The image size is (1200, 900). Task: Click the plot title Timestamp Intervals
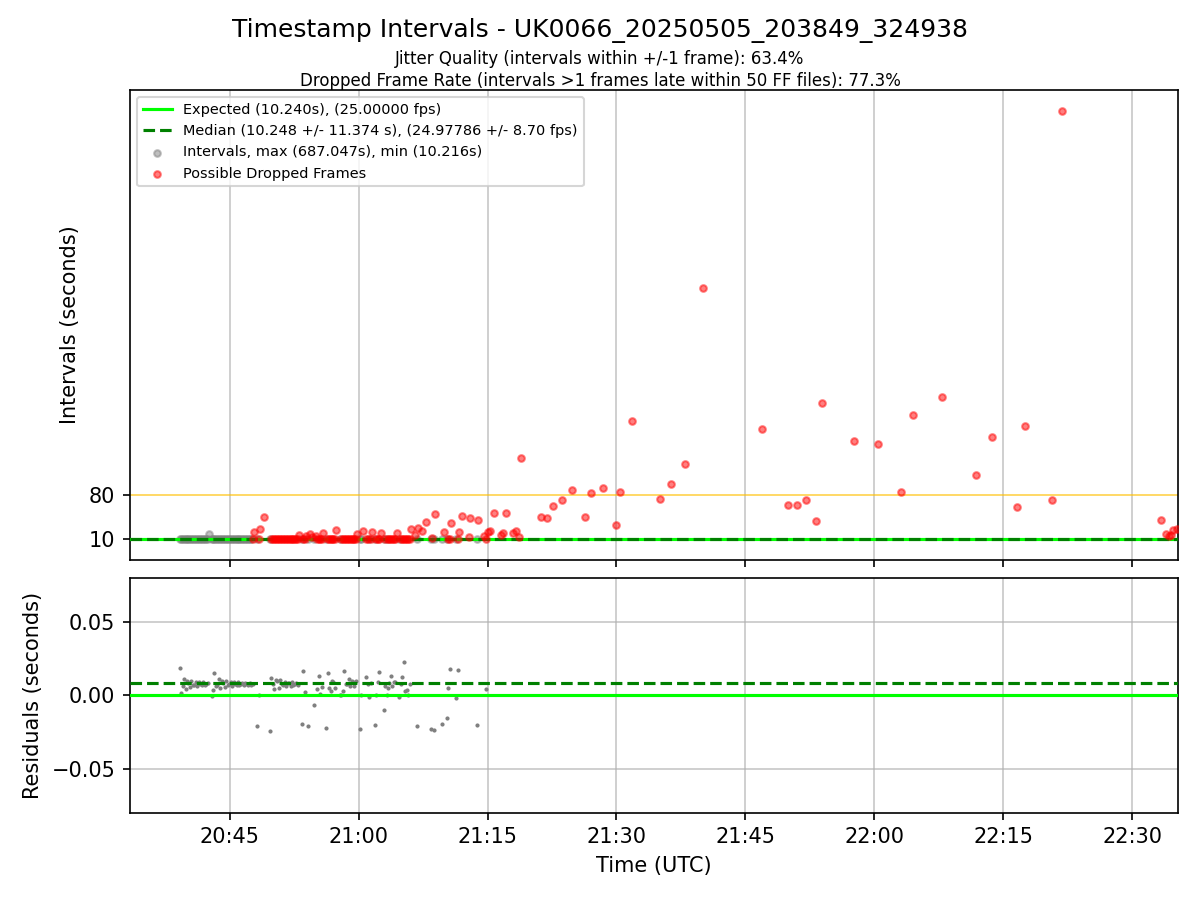click(x=600, y=29)
